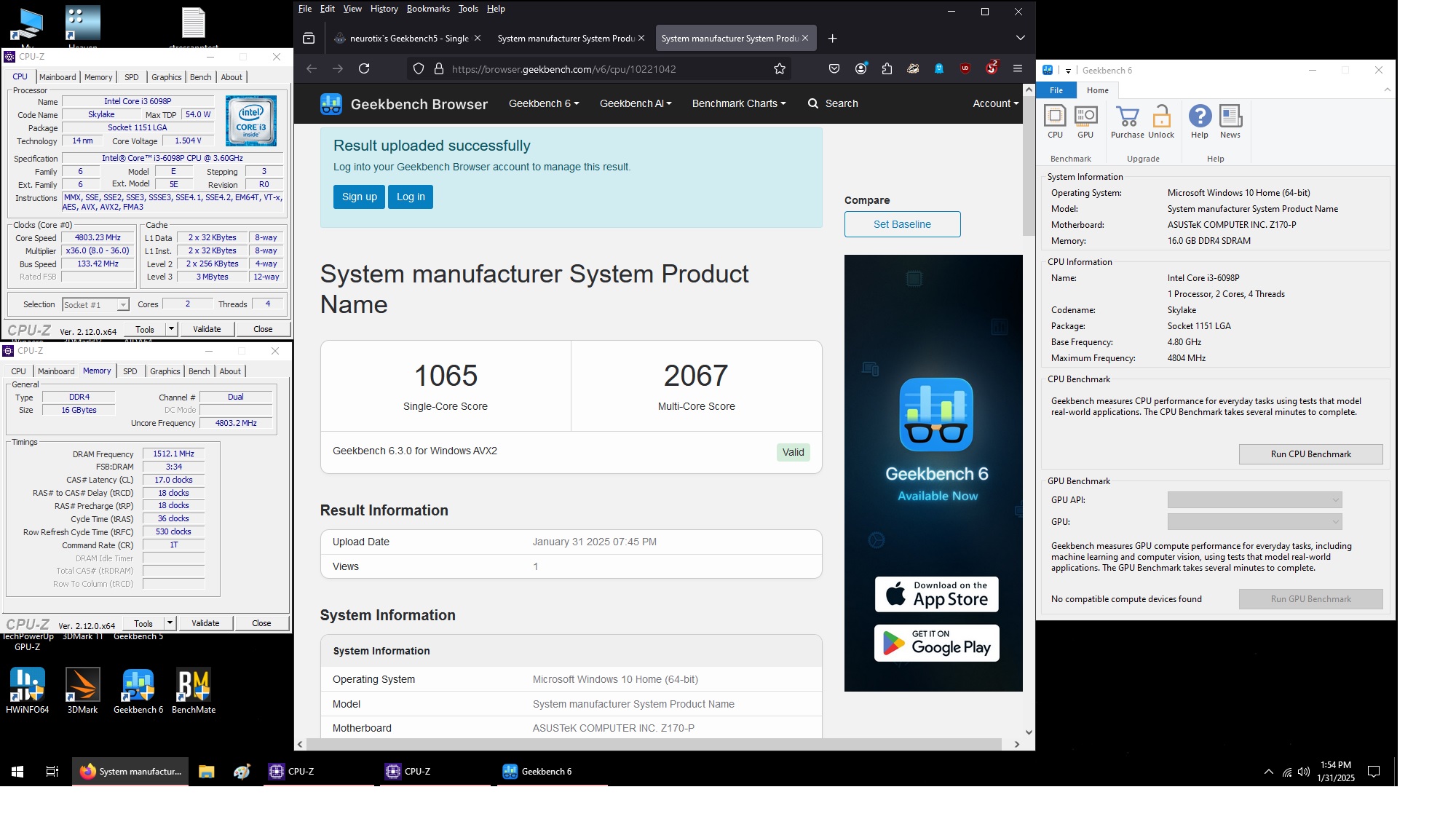Go back in Firefox navigation
Image resolution: width=1456 pixels, height=819 pixels.
click(x=312, y=68)
